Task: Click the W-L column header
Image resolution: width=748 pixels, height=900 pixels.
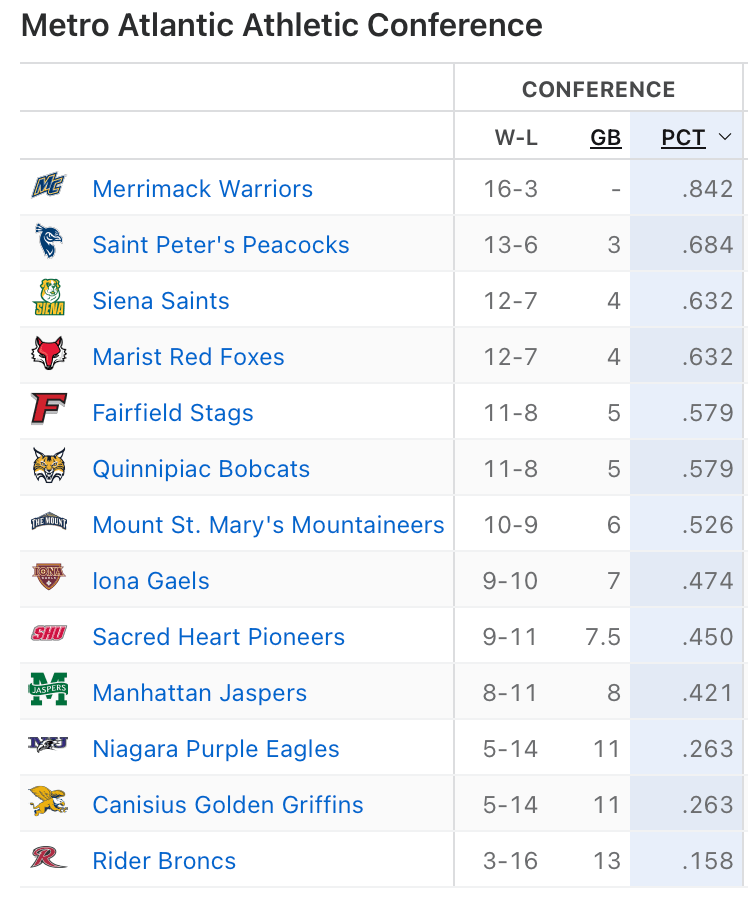Action: coord(516,138)
